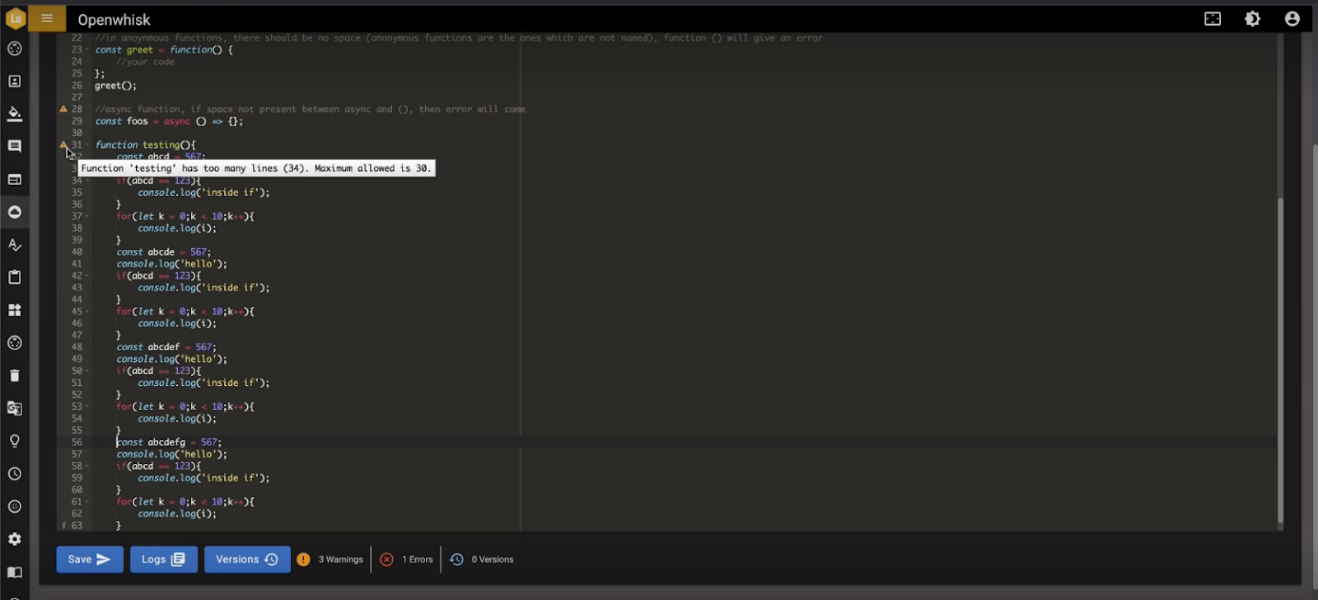This screenshot has height=600, width=1318.
Task: Click 'const greet = function() {' line 23
Action: point(164,50)
